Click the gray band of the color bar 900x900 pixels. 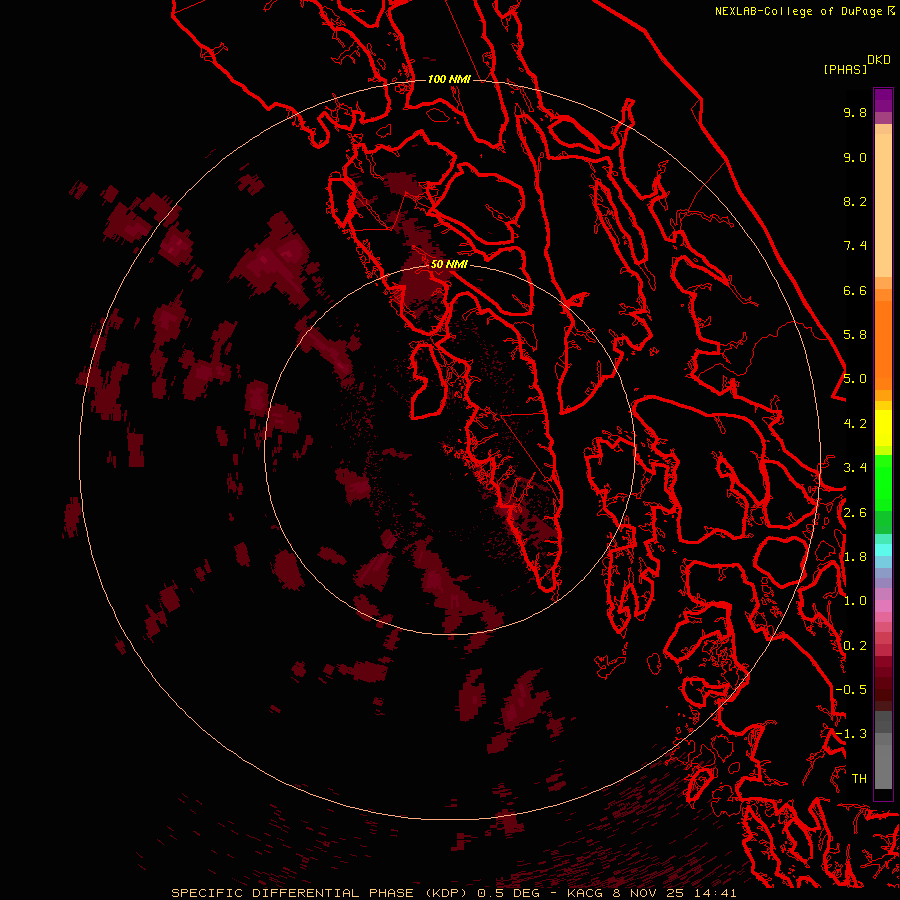pos(883,752)
